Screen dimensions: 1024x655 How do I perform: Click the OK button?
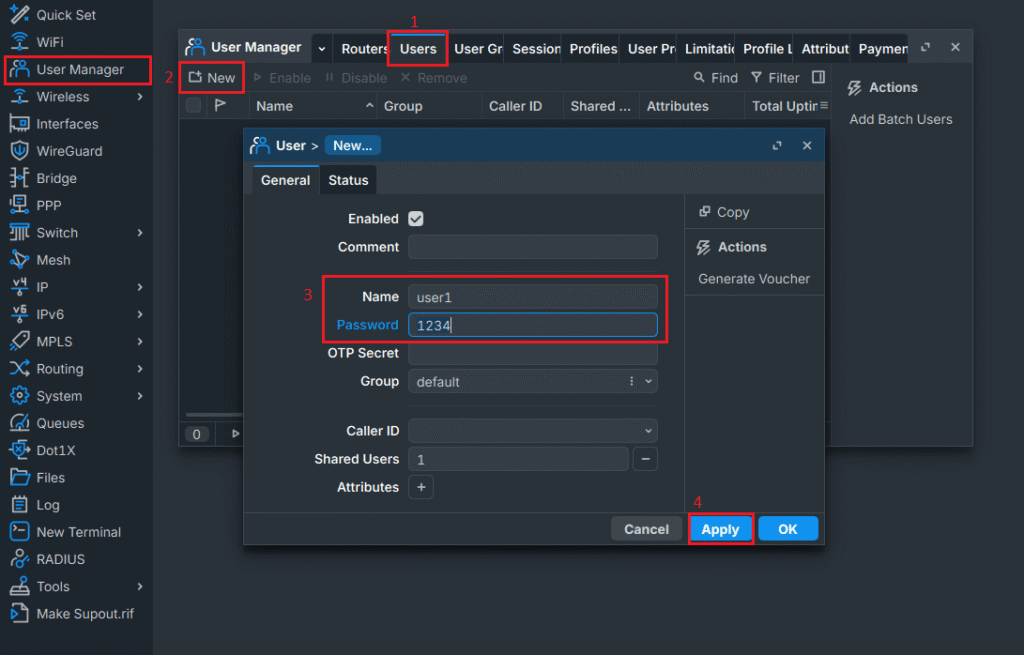click(788, 529)
